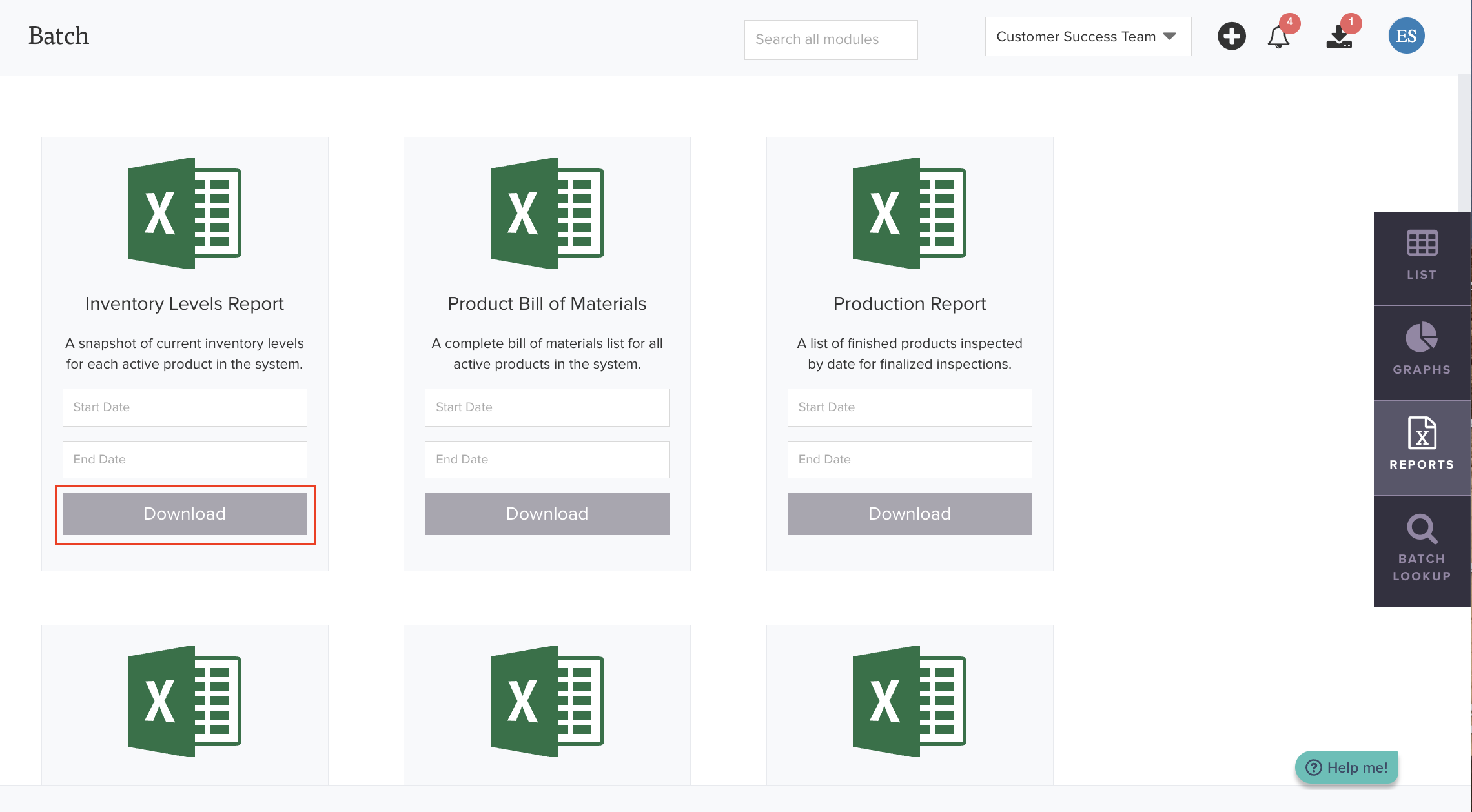Download the Production Report

pos(909,514)
